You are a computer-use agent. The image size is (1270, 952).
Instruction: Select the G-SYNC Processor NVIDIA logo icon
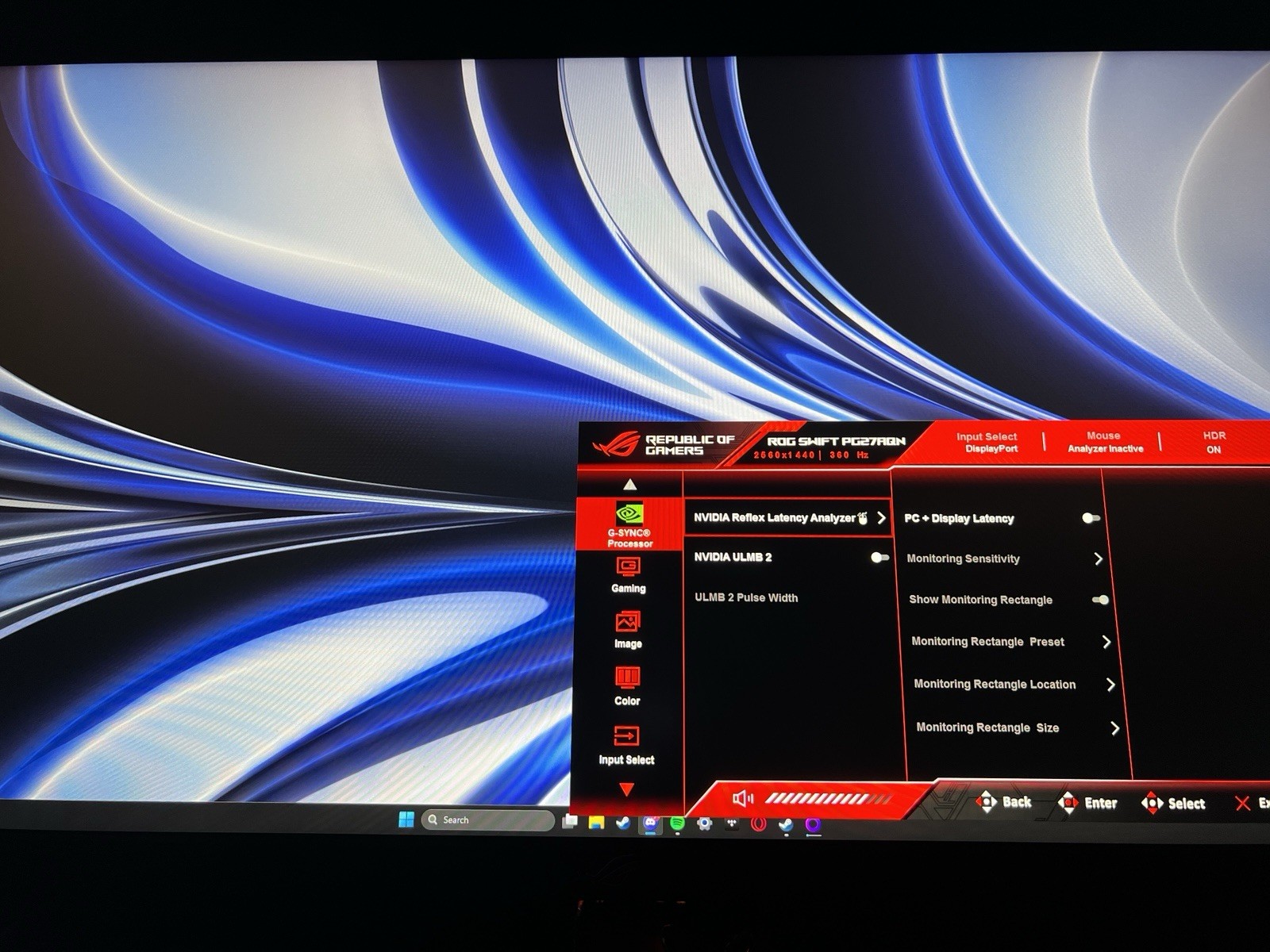tap(629, 515)
